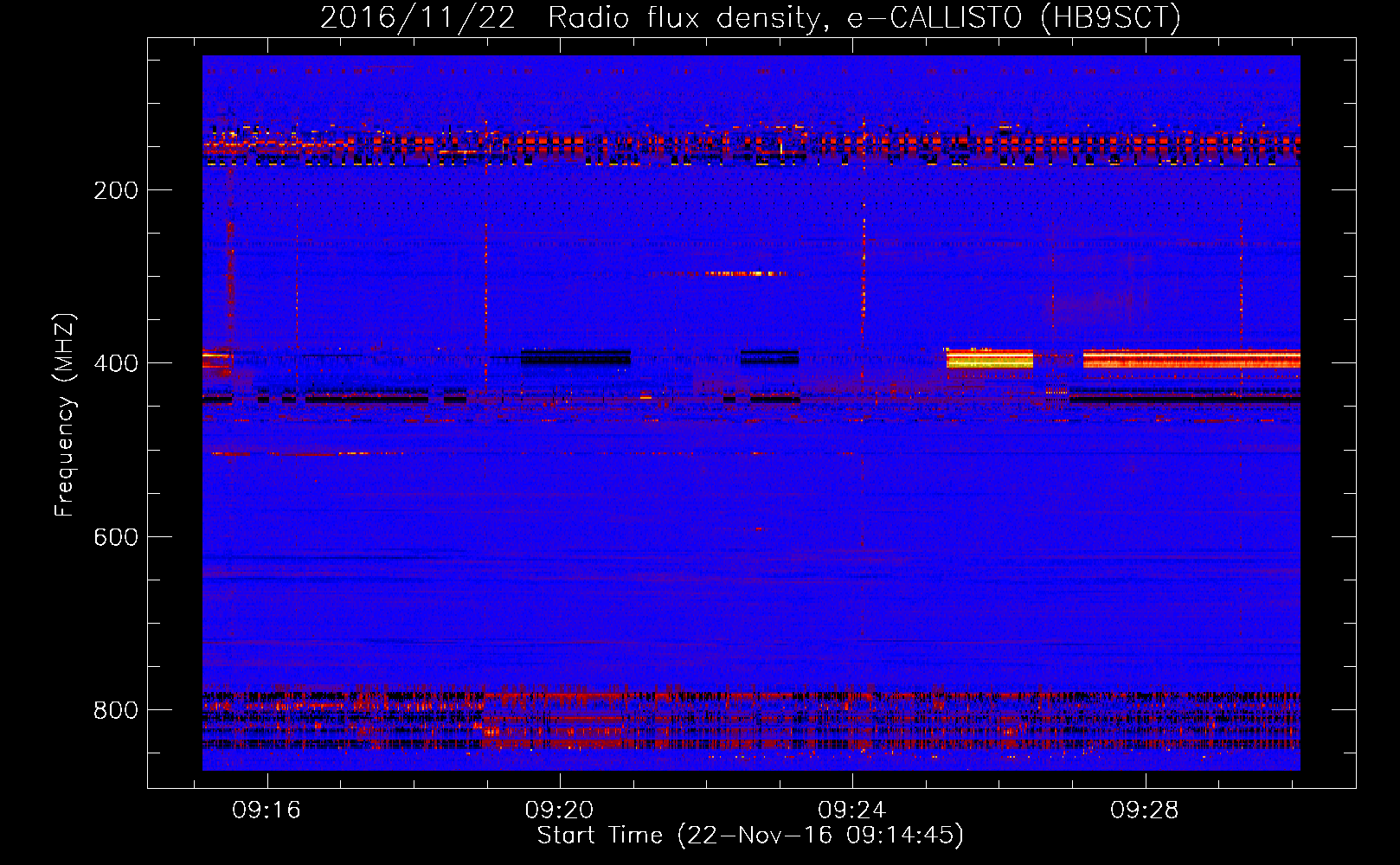Click the 200 frequency tick label
Image resolution: width=1400 pixels, height=865 pixels.
(x=116, y=190)
